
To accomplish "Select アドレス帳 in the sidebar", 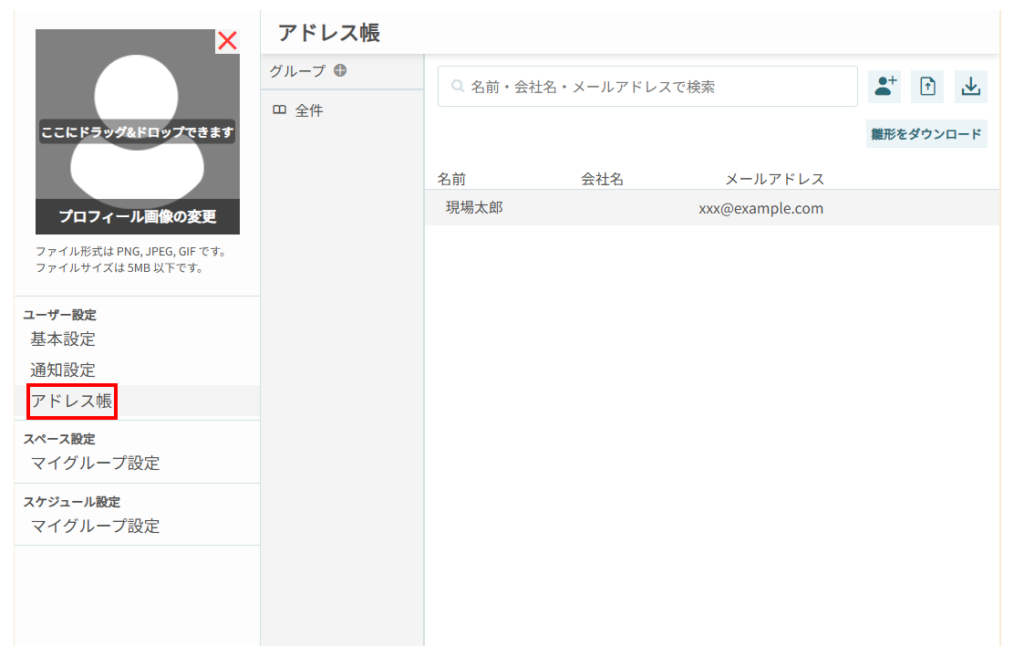I will tap(72, 402).
